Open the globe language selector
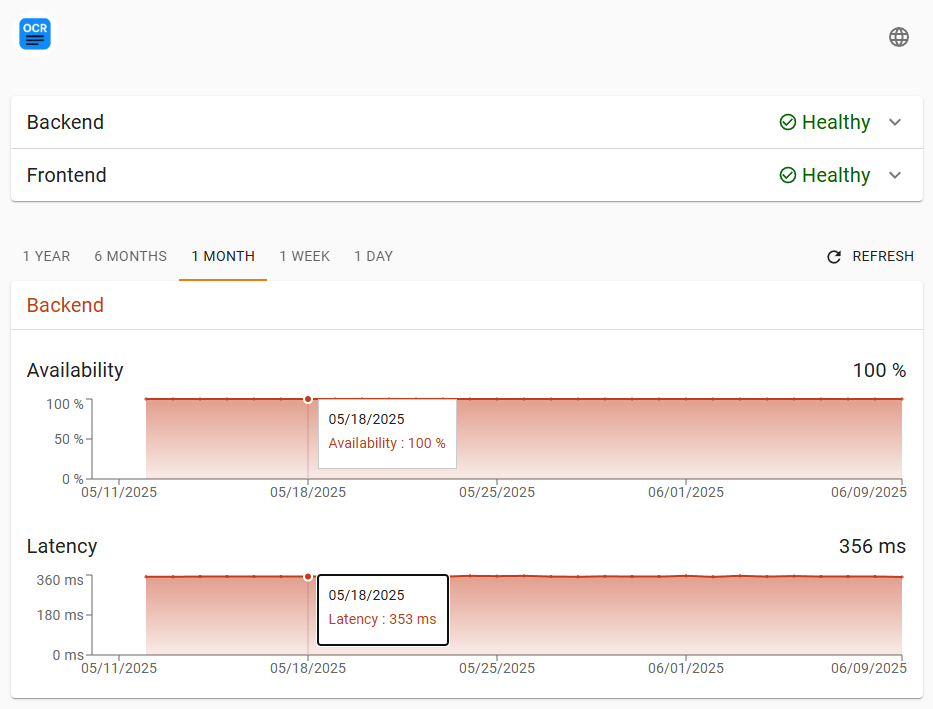This screenshot has height=709, width=933. [x=898, y=36]
